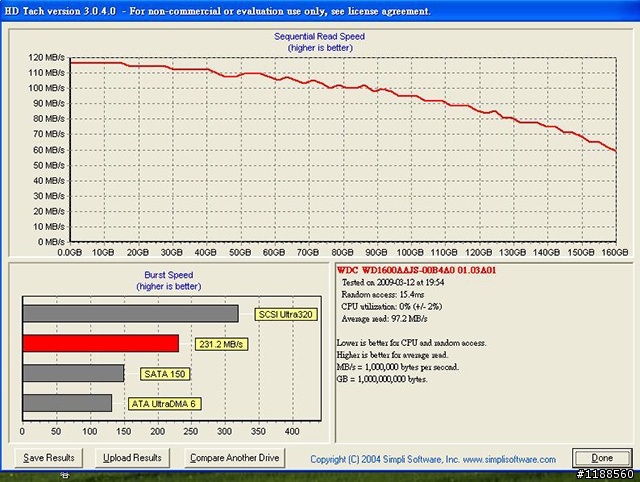
Task: Open Compare Another Drive
Action: point(235,458)
